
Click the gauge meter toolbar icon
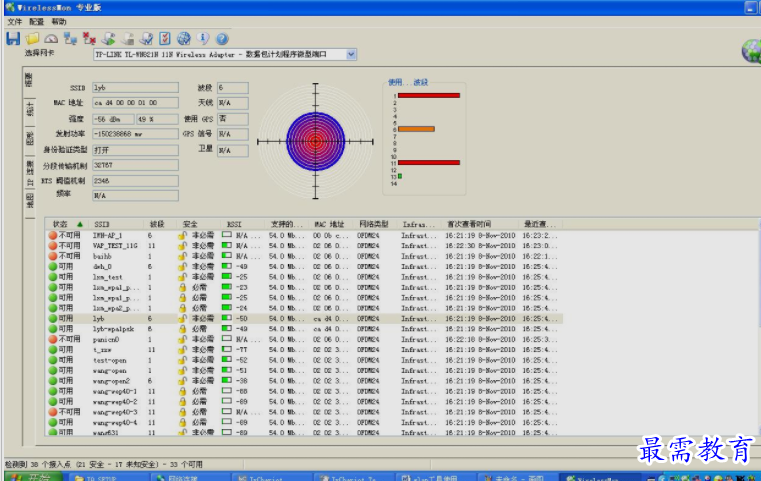pos(51,38)
